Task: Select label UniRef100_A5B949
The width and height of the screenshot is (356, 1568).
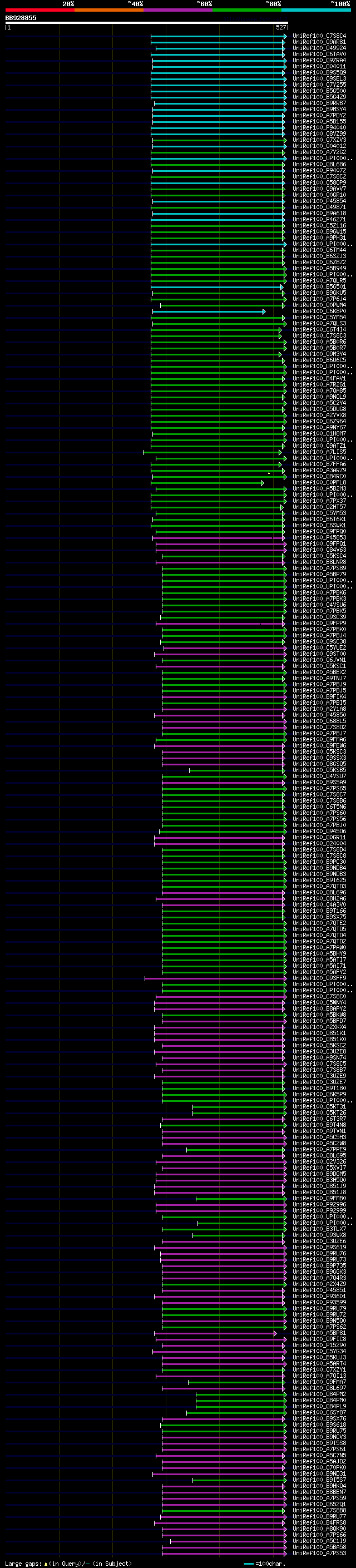Action: (319, 269)
